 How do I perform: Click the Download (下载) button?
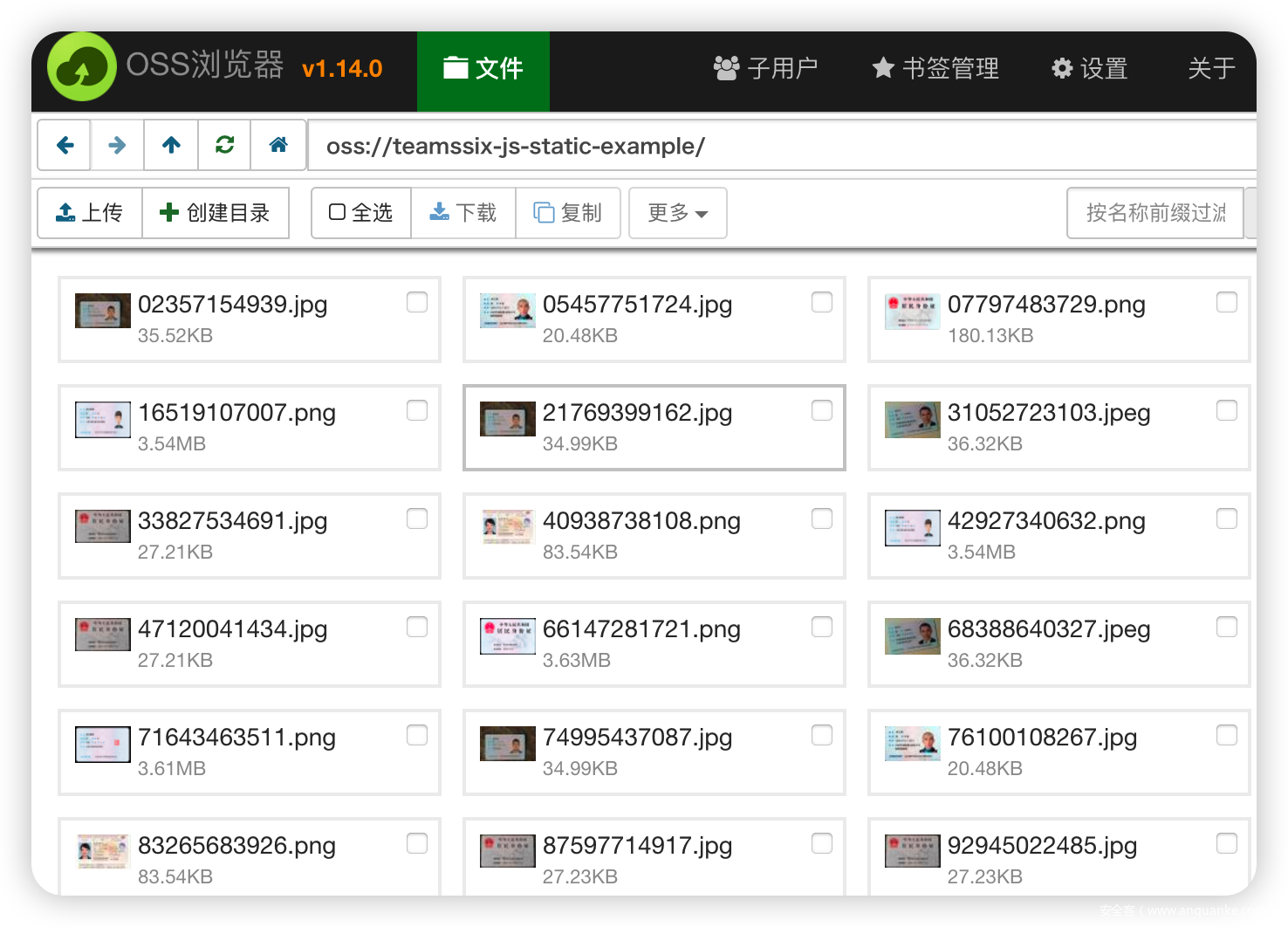click(x=463, y=213)
